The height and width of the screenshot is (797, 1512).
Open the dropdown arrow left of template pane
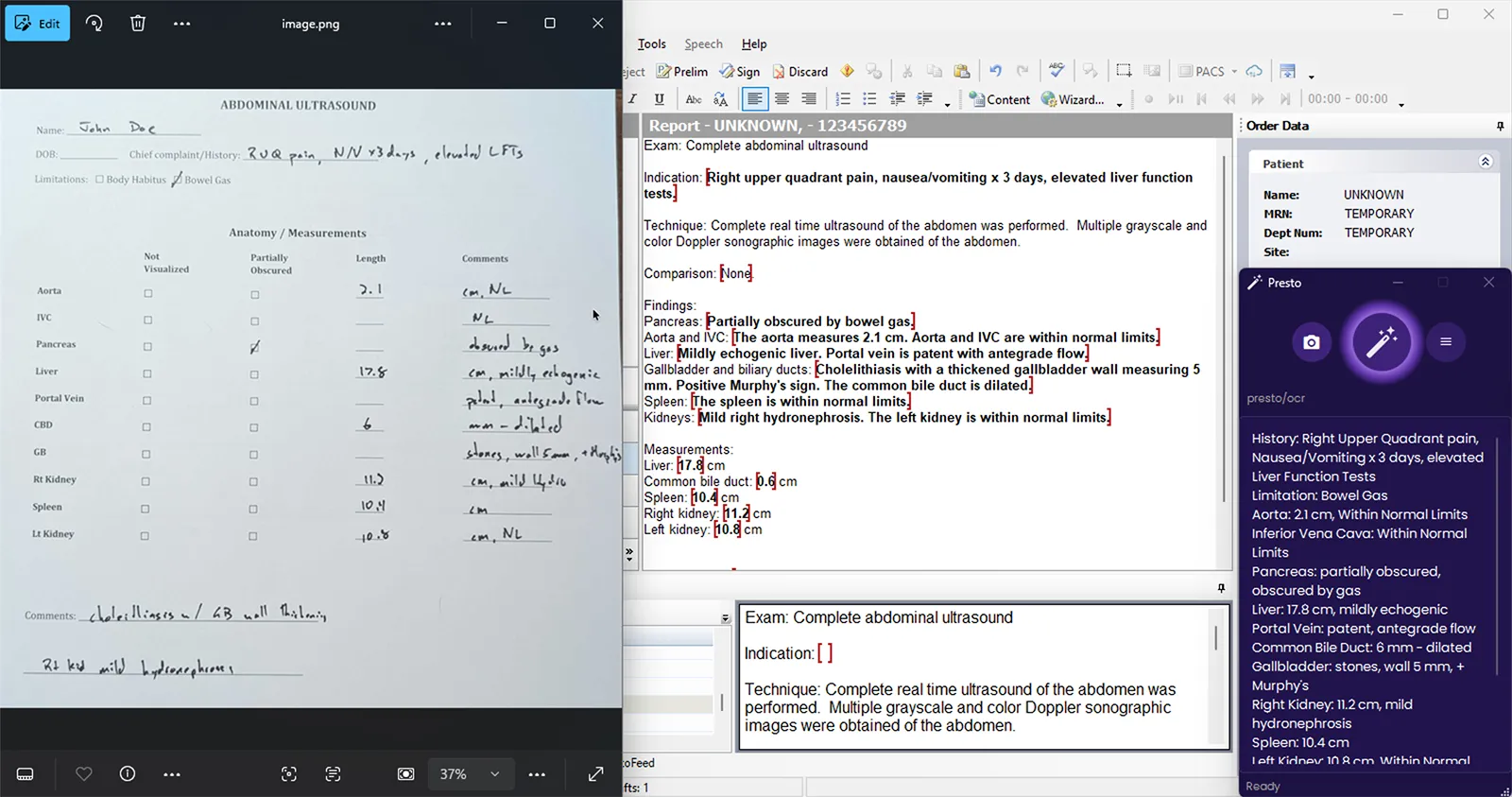click(x=725, y=618)
